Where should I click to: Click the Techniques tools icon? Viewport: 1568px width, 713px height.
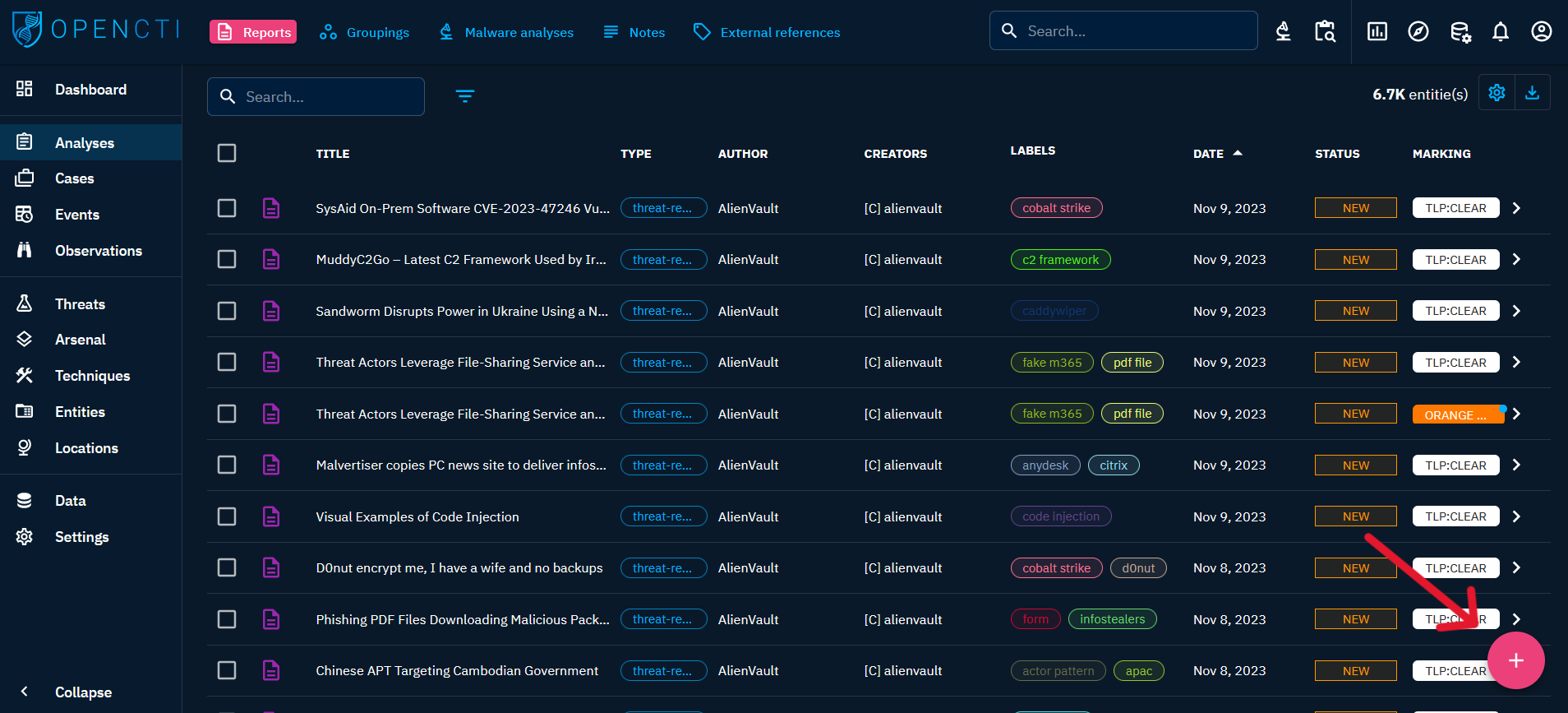pos(25,375)
